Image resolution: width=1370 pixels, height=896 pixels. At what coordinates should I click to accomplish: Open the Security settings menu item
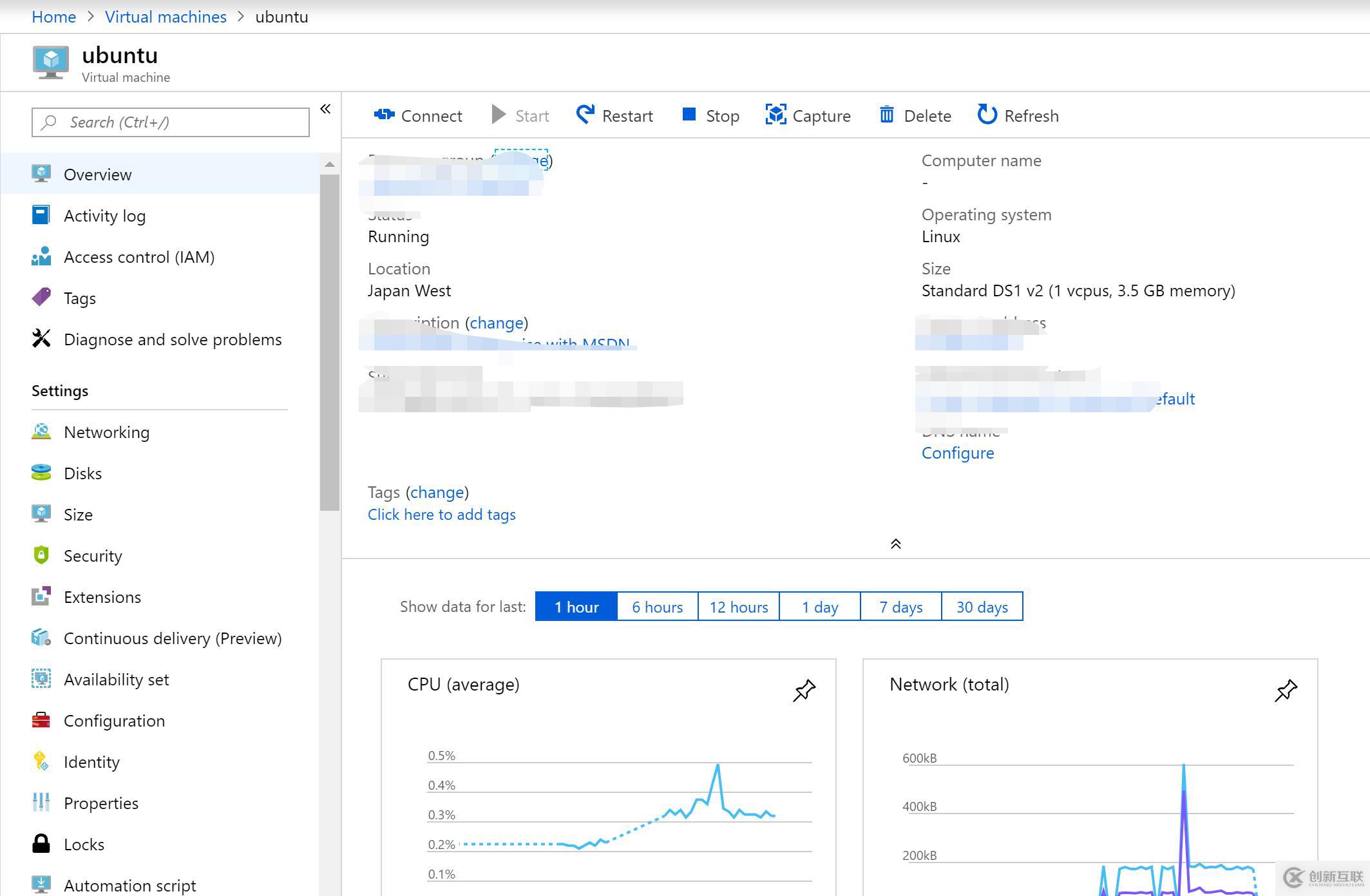93,555
